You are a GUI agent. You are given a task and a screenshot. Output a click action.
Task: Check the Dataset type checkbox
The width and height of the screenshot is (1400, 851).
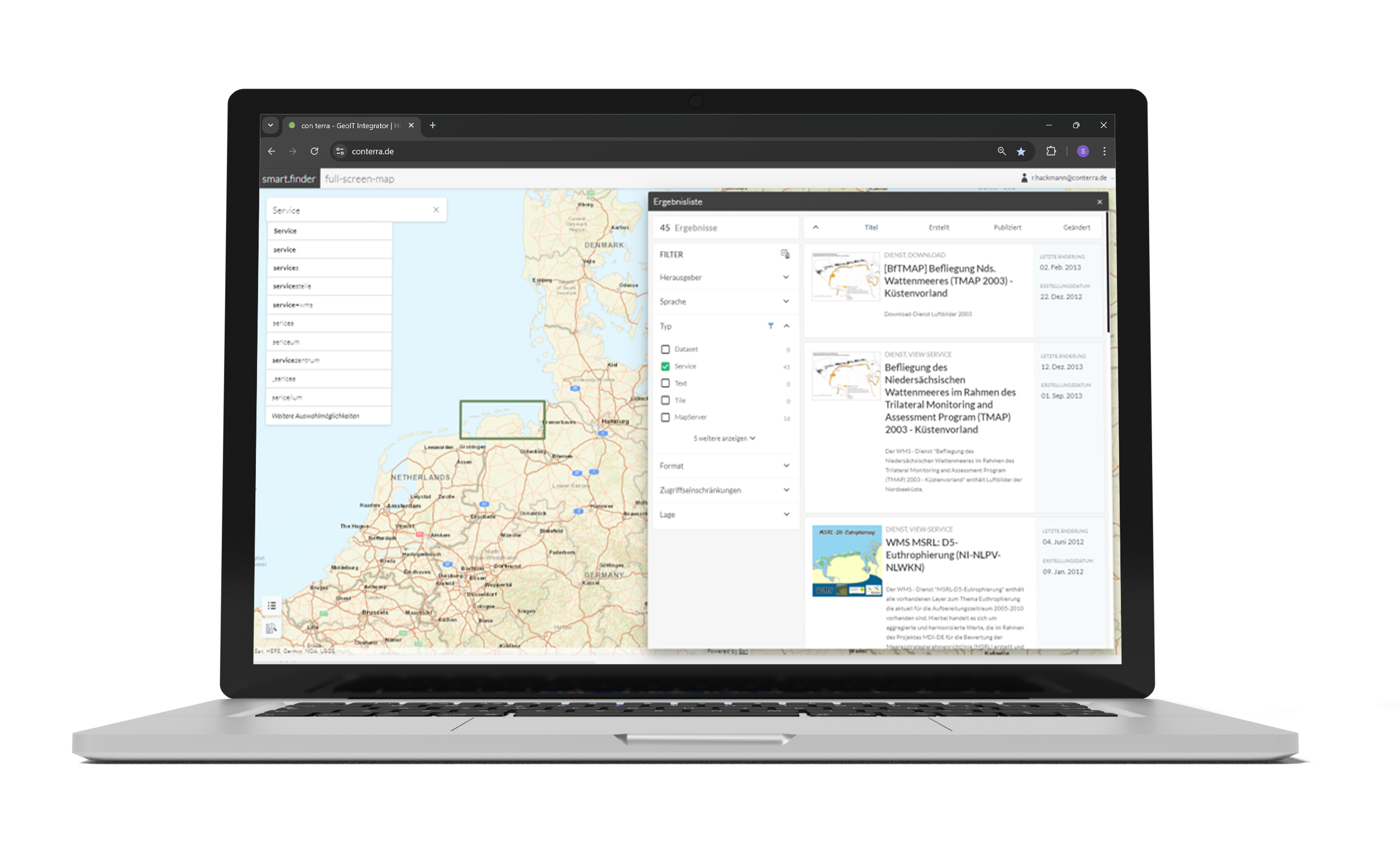pyautogui.click(x=665, y=349)
